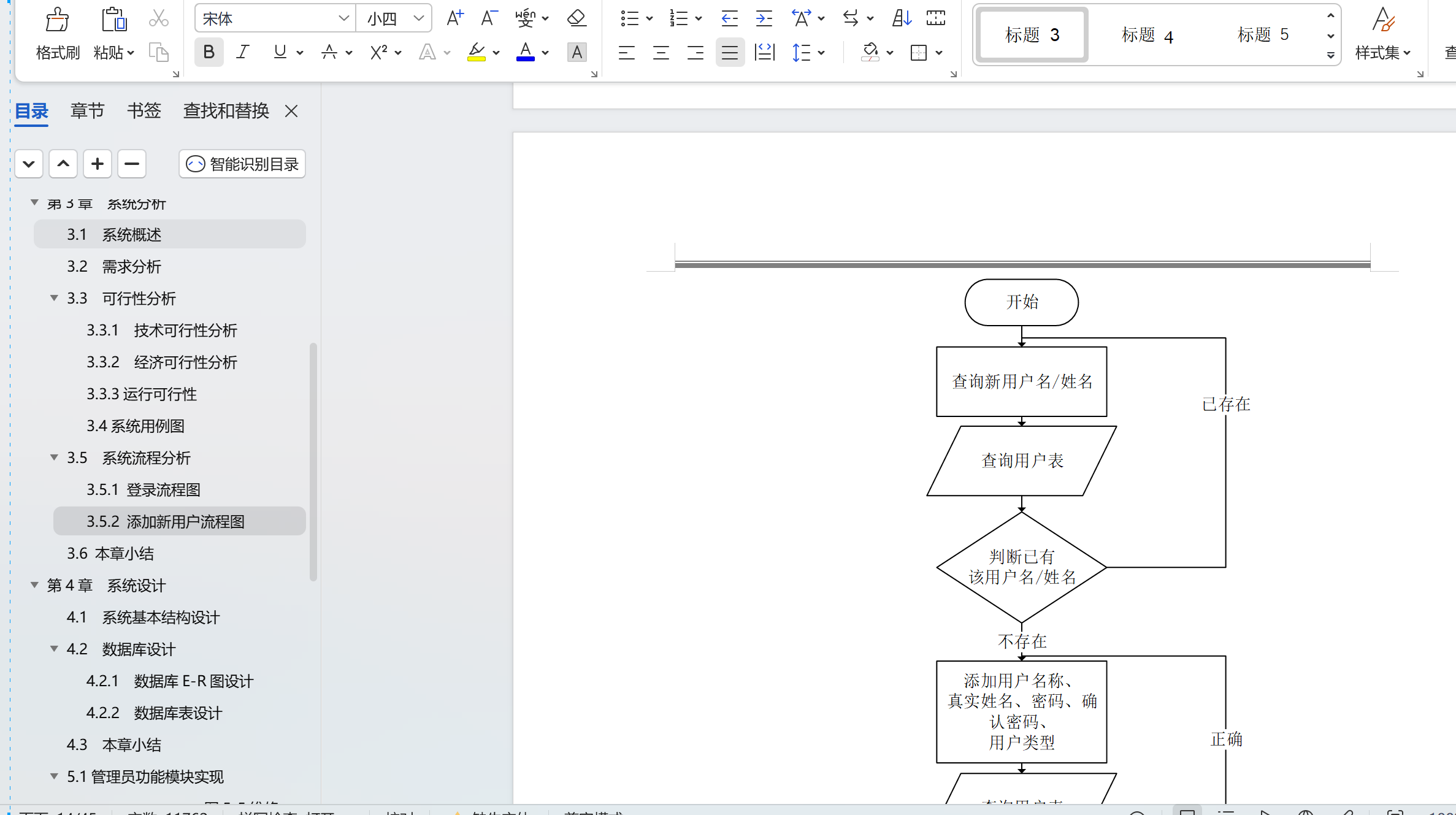Viewport: 1456px width, 815px height.
Task: Open the font color swatch
Action: point(526,52)
